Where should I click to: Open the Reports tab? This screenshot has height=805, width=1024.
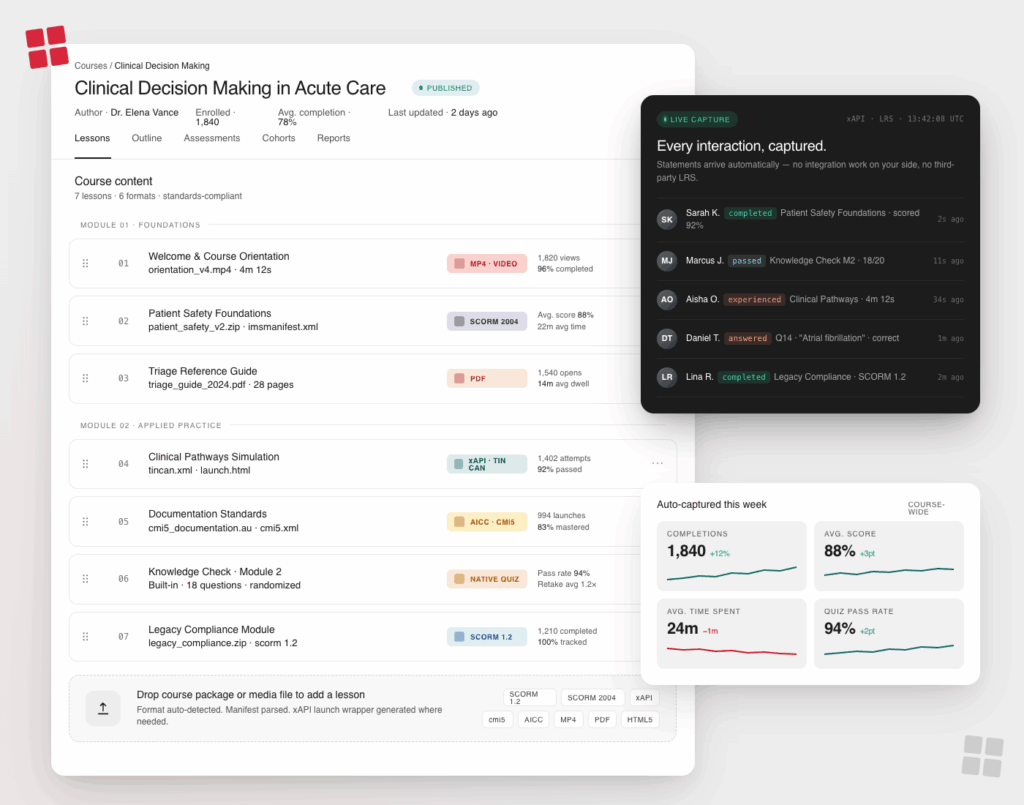point(333,138)
